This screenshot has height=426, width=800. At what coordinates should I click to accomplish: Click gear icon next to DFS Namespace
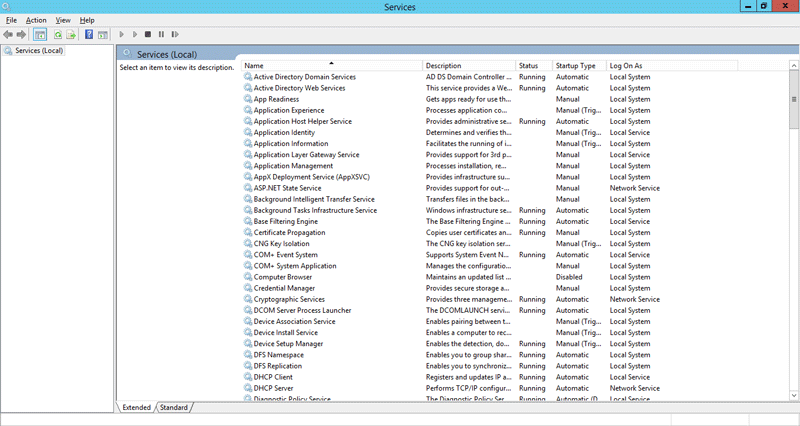(x=248, y=355)
